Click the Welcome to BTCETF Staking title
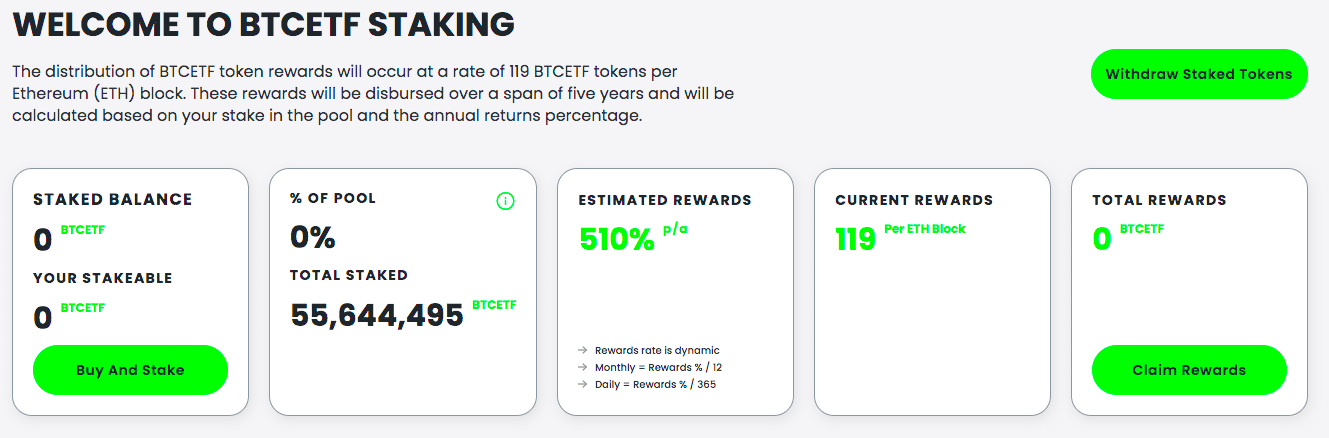The height and width of the screenshot is (438, 1329). (264, 23)
